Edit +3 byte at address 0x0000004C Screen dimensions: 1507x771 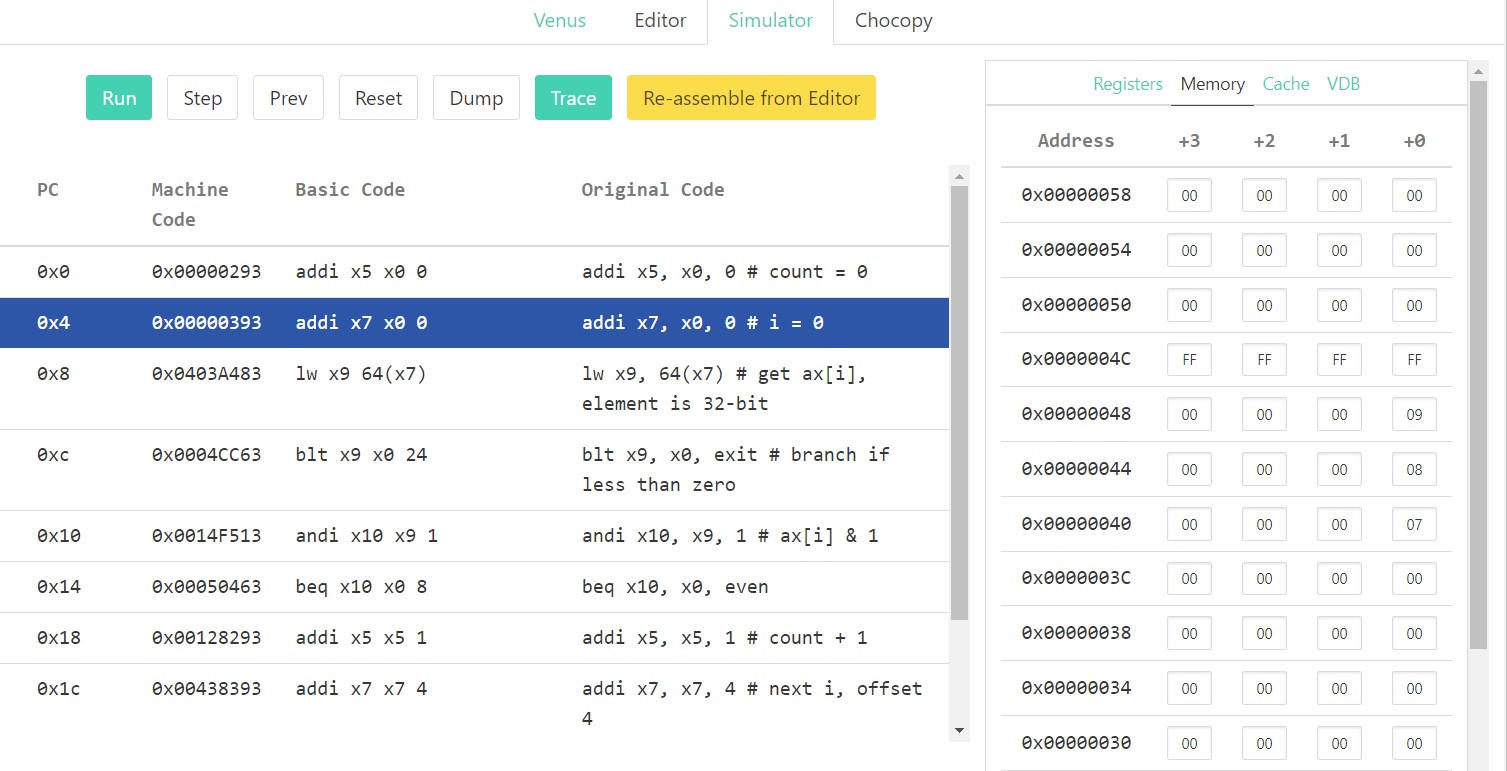pos(1189,360)
